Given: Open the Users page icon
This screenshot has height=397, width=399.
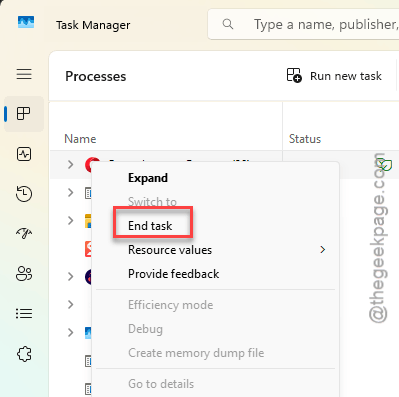Looking at the screenshot, I should pos(24,274).
